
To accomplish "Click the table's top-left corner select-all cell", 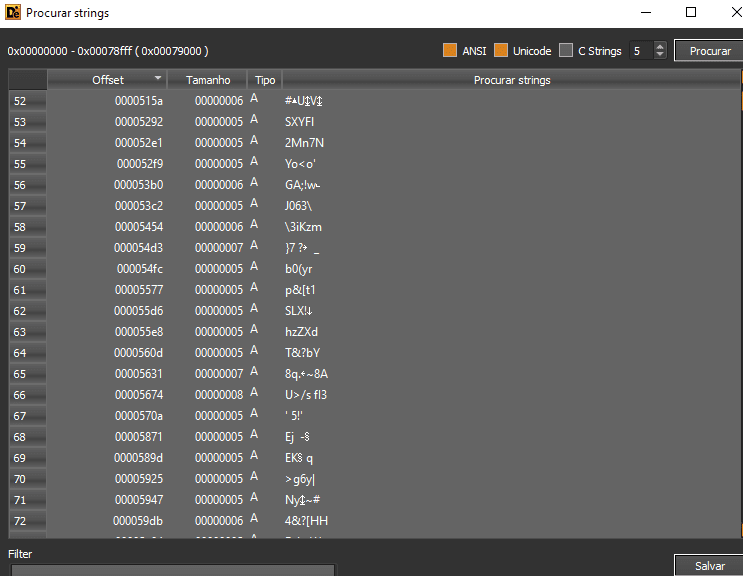I will [x=27, y=80].
